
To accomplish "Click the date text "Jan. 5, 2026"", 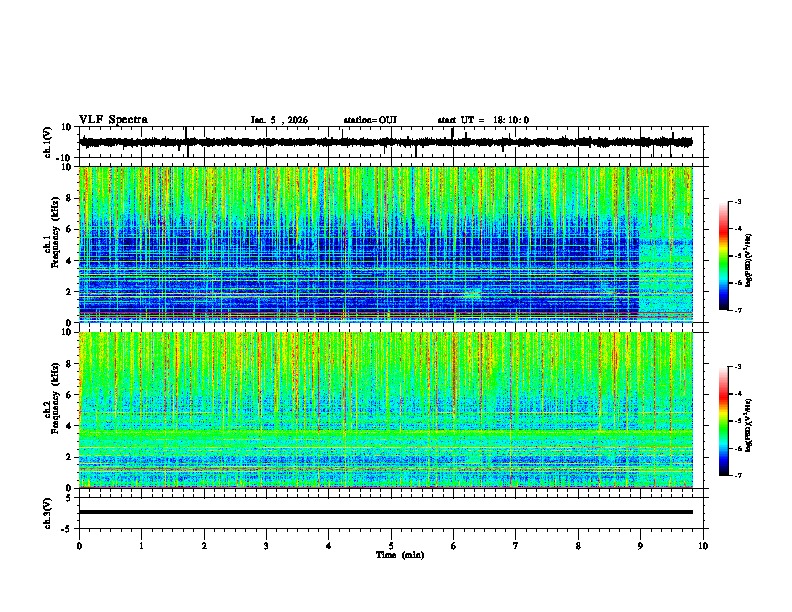I will pyautogui.click(x=279, y=120).
